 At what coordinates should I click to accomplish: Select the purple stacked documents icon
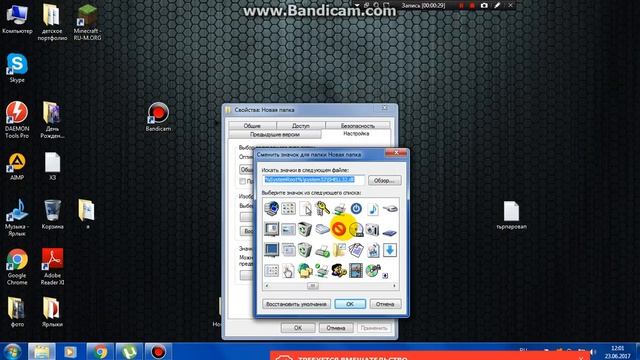coord(356,250)
